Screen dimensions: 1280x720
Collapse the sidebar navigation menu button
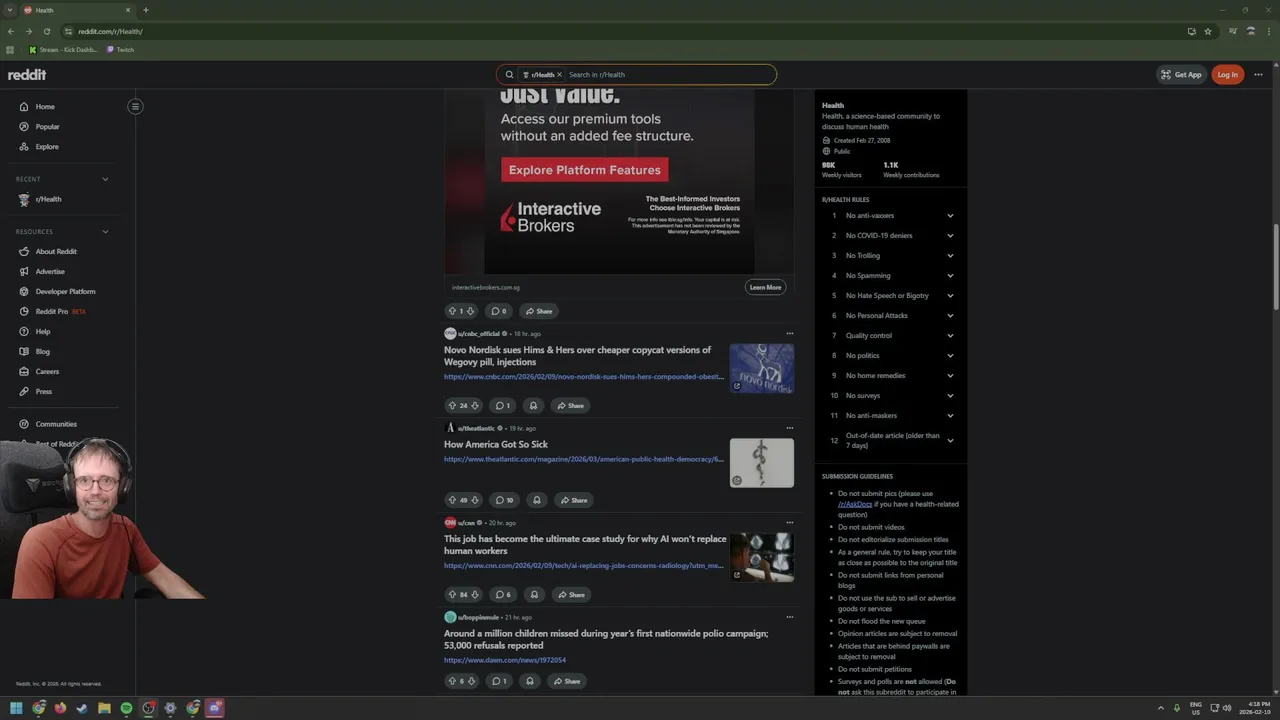[135, 107]
